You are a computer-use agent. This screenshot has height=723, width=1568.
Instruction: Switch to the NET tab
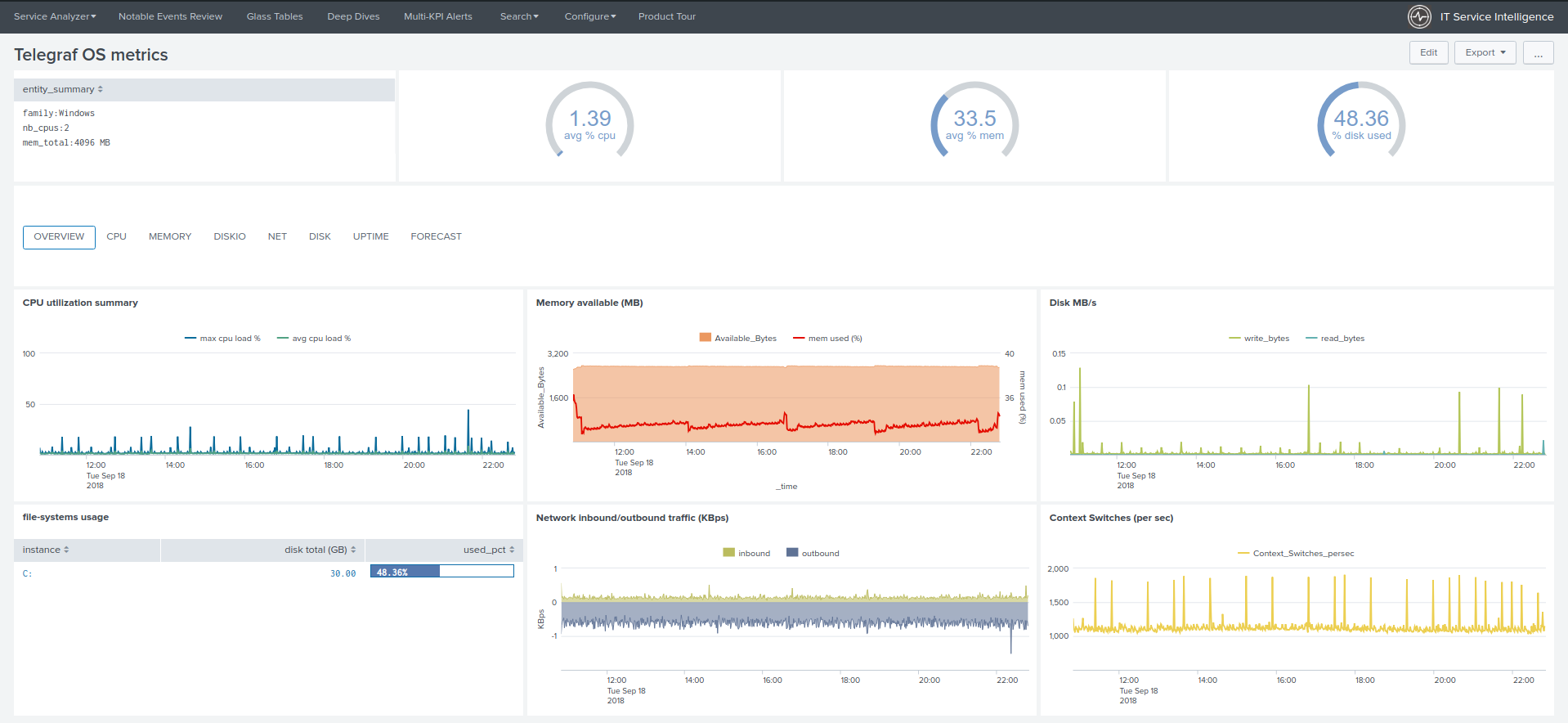click(x=277, y=237)
